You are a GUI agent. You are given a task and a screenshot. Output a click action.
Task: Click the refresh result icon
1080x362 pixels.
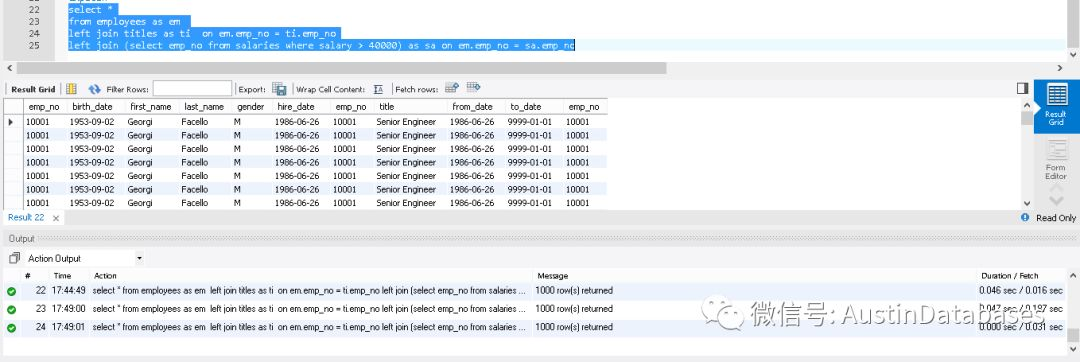pyautogui.click(x=94, y=89)
